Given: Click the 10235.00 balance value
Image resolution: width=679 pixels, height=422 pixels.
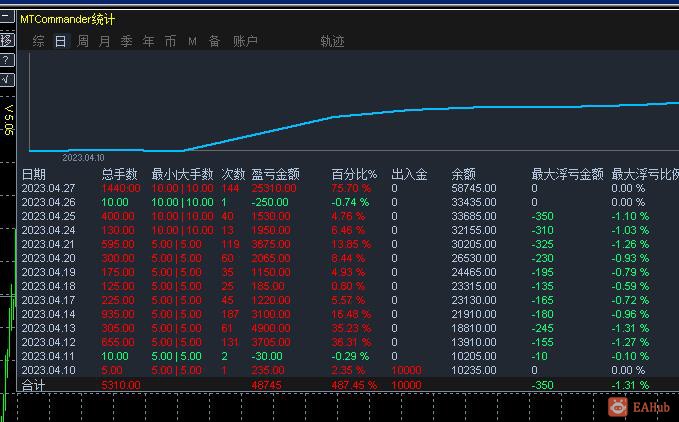Looking at the screenshot, I should point(474,370).
